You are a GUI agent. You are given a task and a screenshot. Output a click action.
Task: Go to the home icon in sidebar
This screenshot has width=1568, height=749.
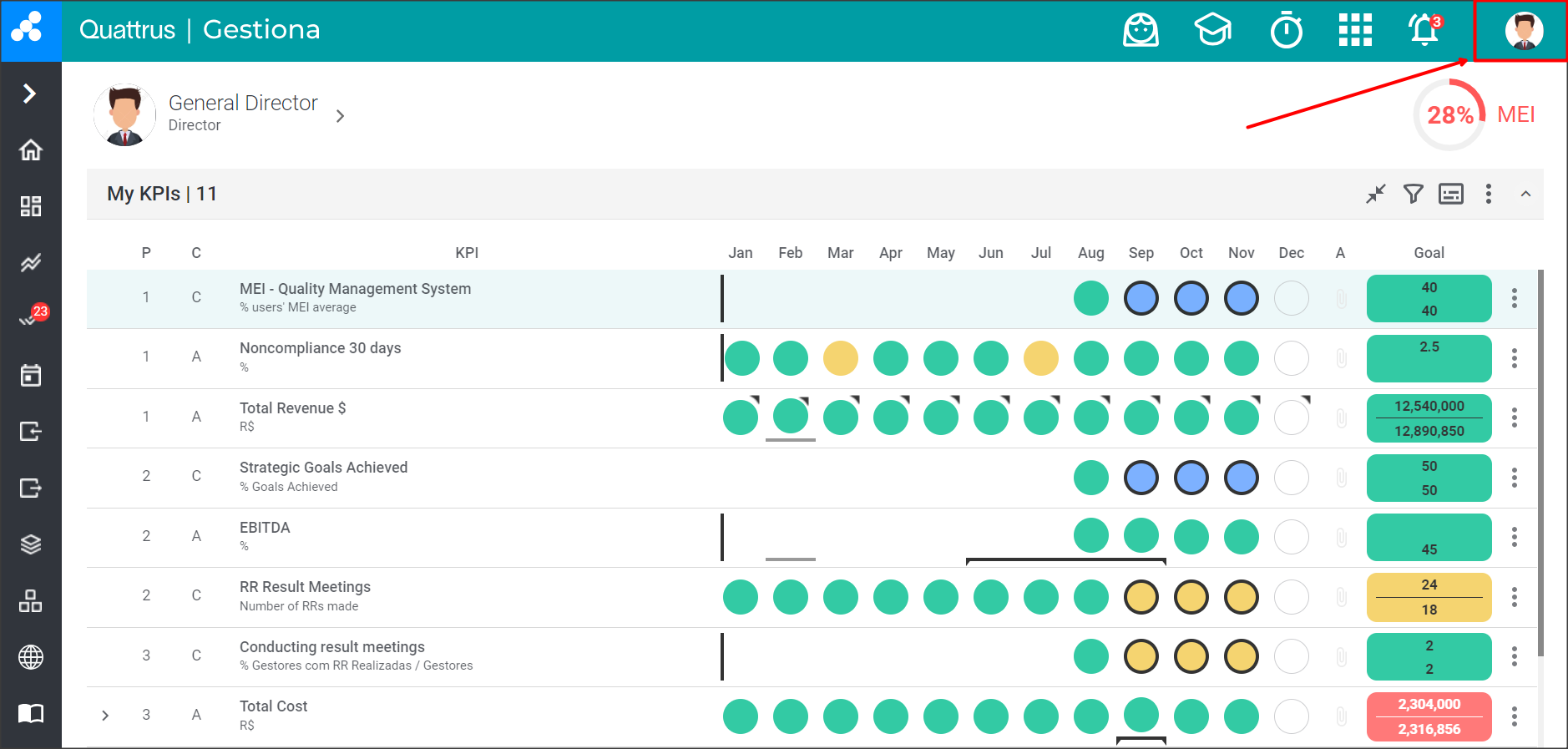point(31,150)
